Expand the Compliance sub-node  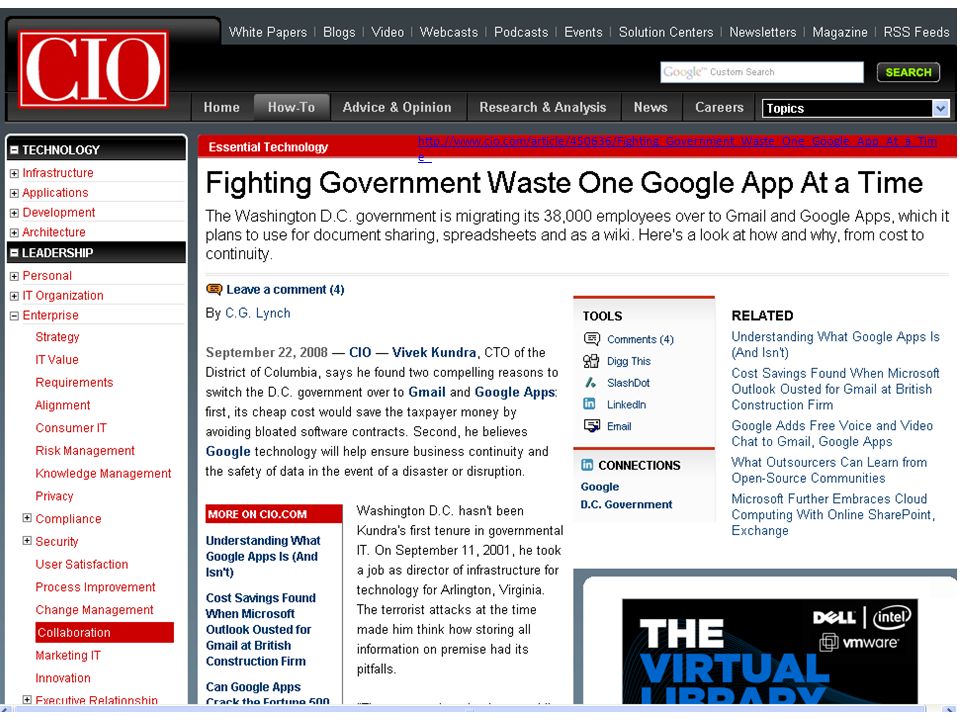pos(27,518)
